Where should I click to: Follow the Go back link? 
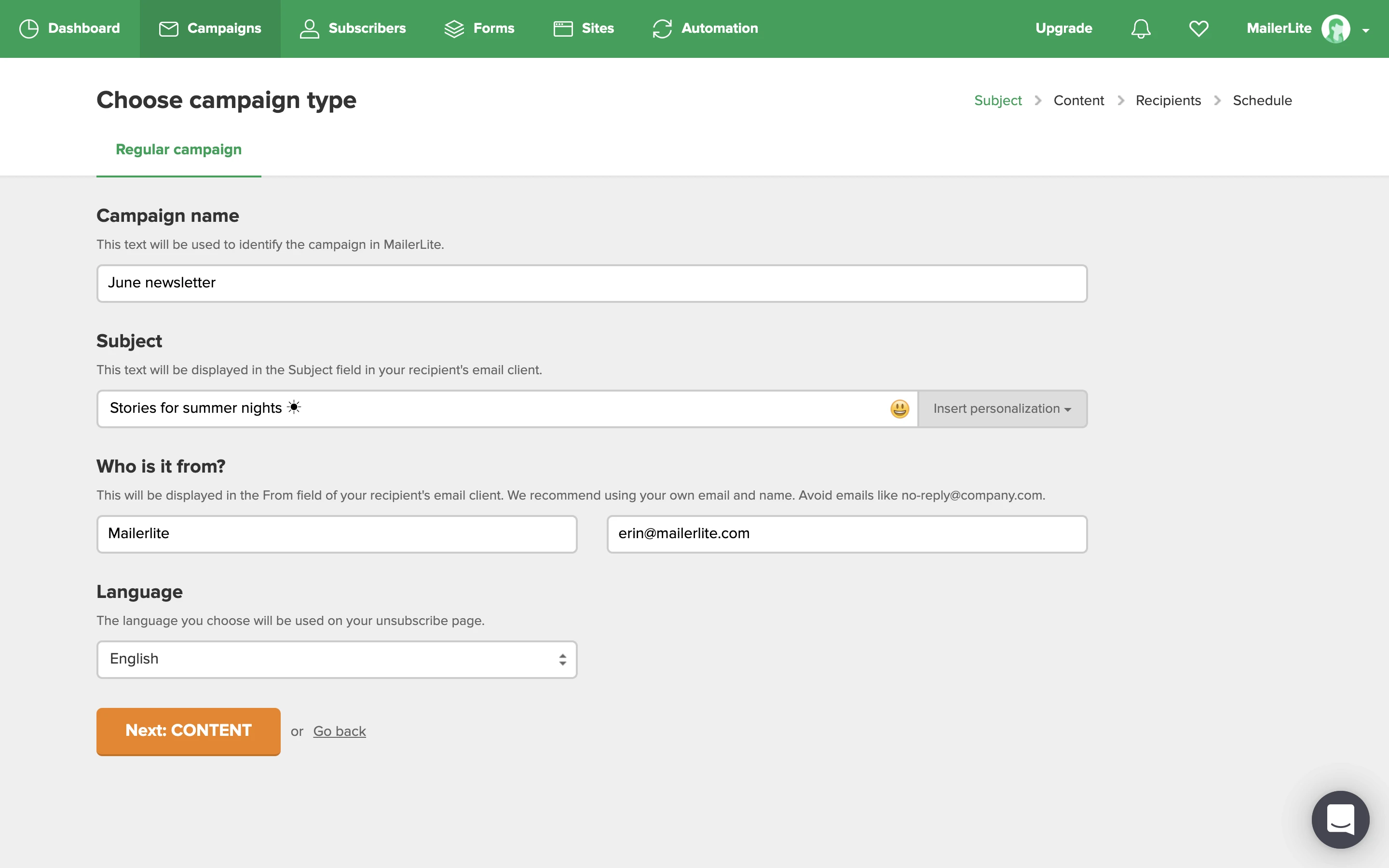click(x=339, y=731)
